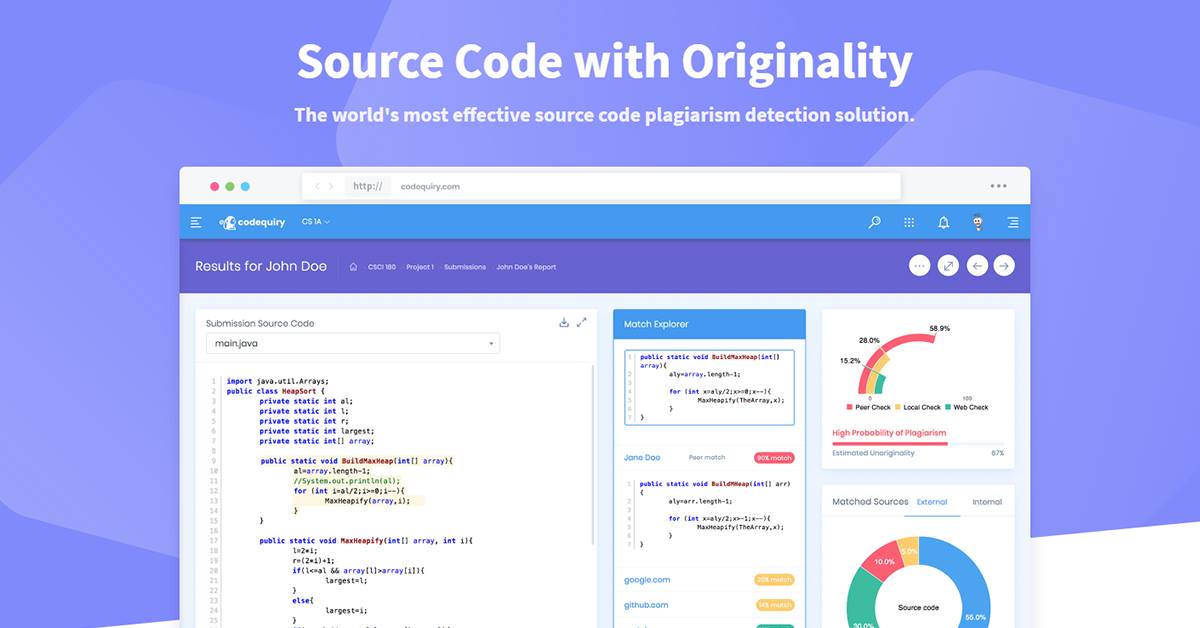Open the notifications bell
This screenshot has height=628, width=1200.
pyautogui.click(x=943, y=222)
